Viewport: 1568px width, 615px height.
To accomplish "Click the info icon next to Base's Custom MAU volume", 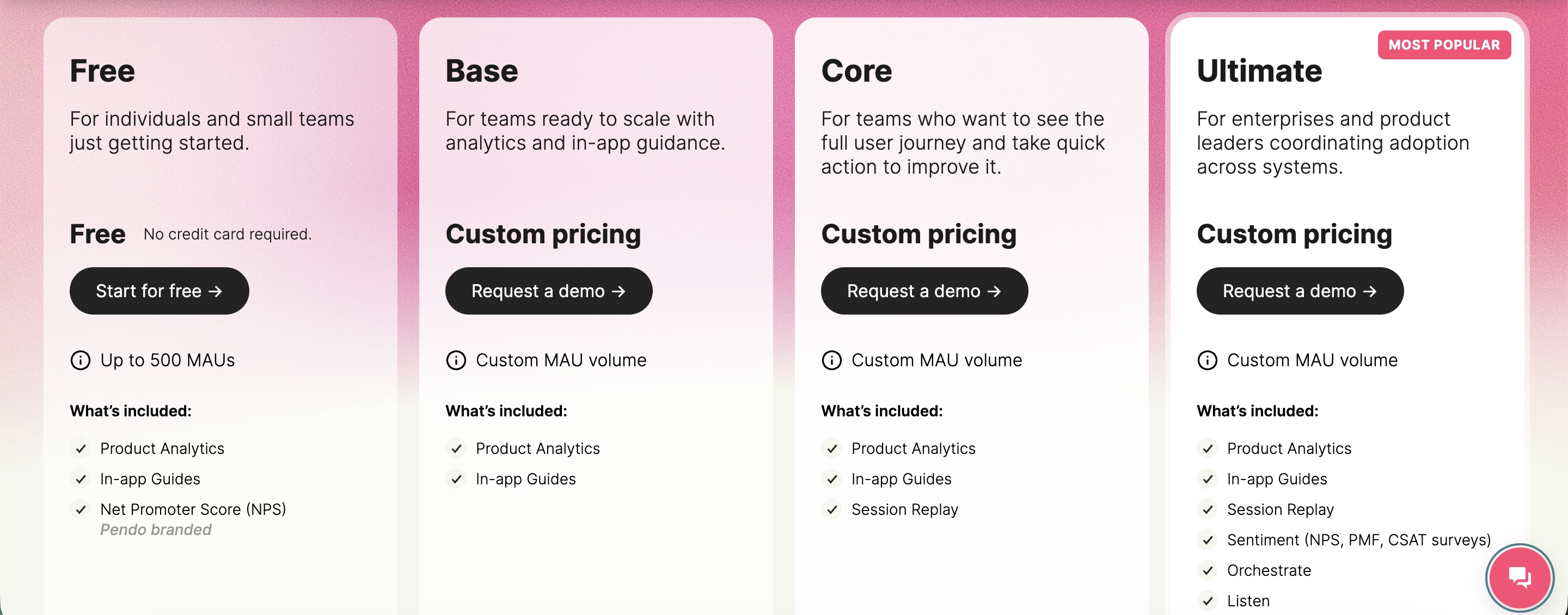I will click(x=456, y=360).
